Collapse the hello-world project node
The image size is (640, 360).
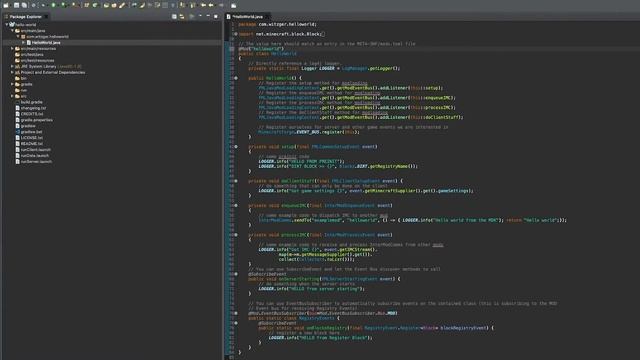tap(7, 24)
